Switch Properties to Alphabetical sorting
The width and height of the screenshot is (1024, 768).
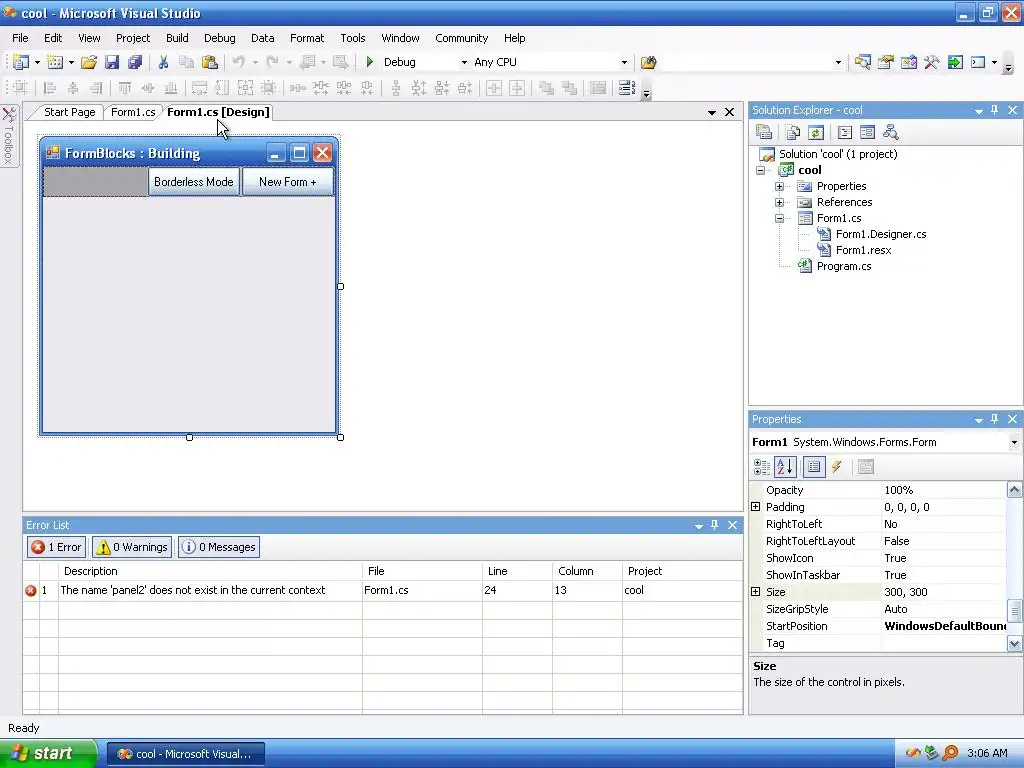(x=785, y=467)
